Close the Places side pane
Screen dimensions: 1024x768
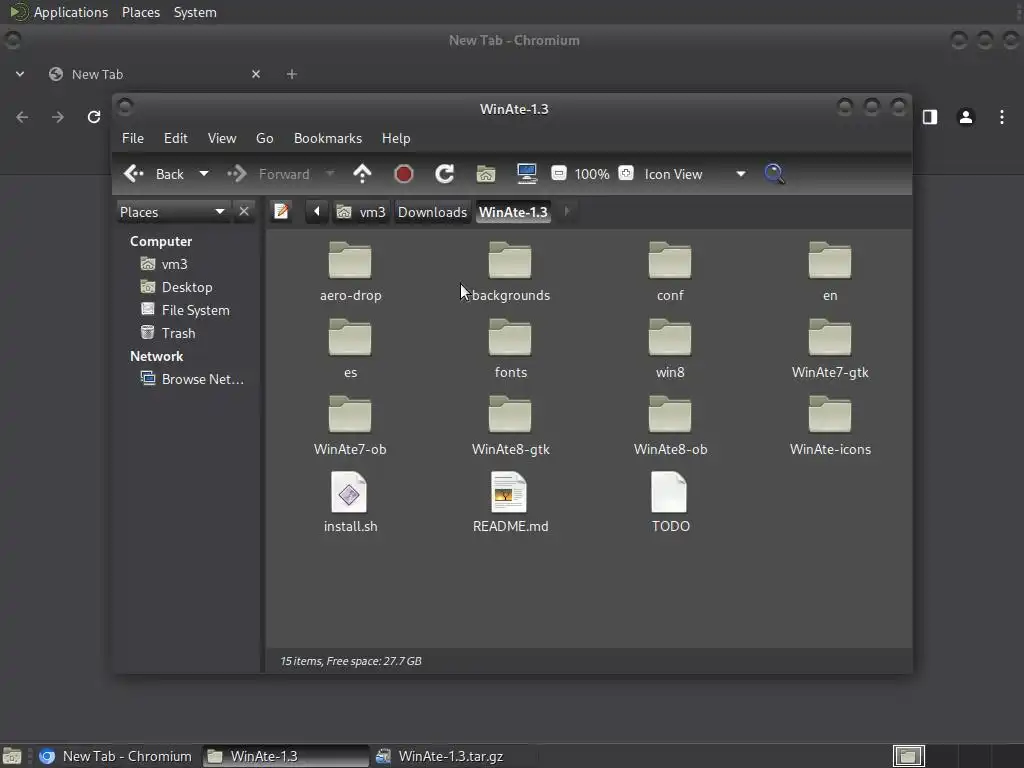pyautogui.click(x=244, y=212)
